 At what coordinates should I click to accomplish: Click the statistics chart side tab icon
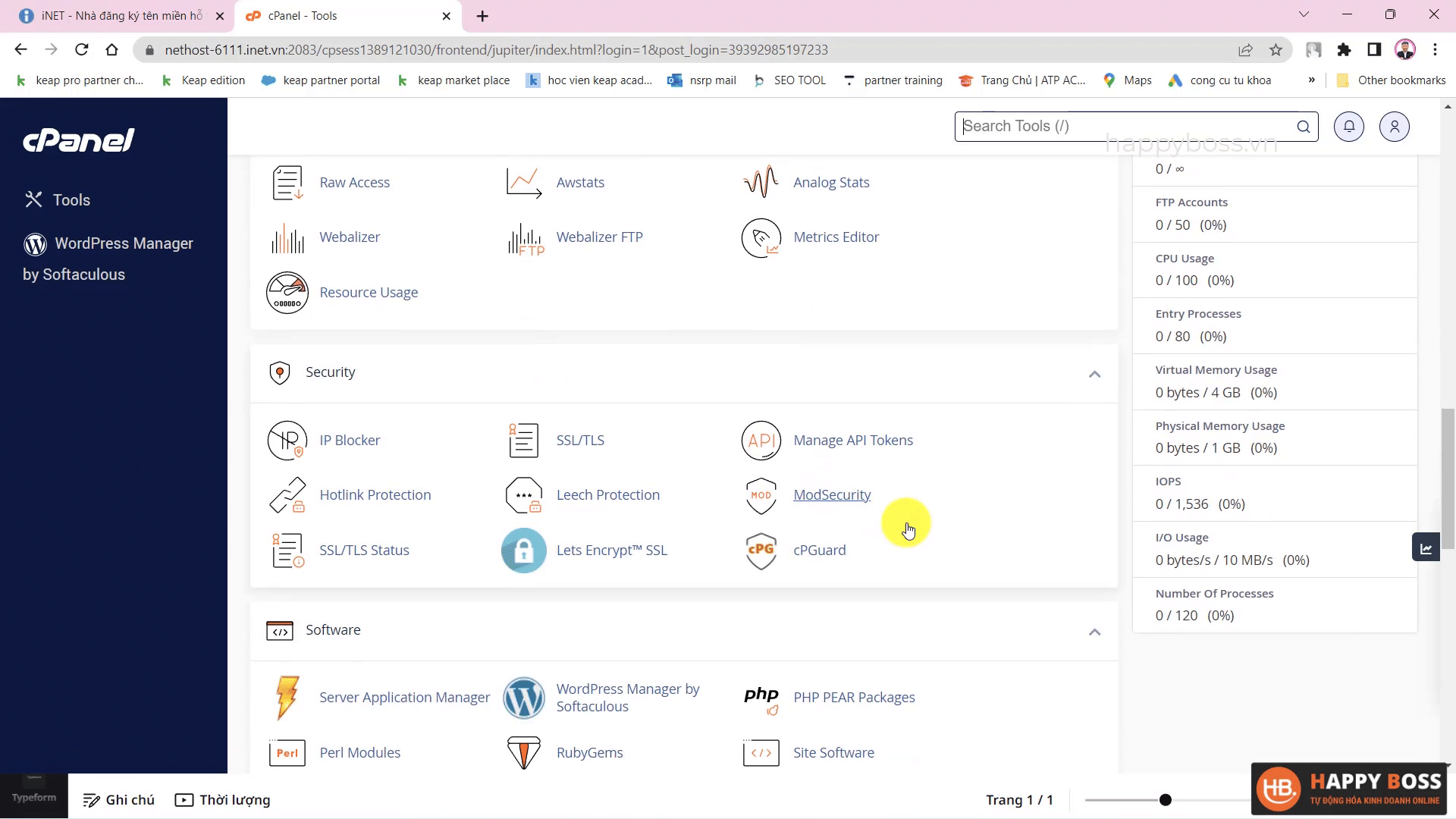pos(1426,548)
